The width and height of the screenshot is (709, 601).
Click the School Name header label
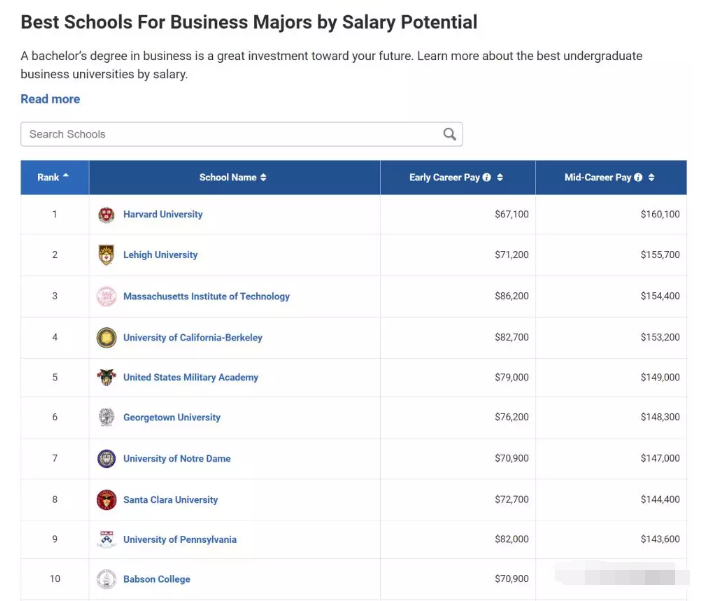point(228,177)
